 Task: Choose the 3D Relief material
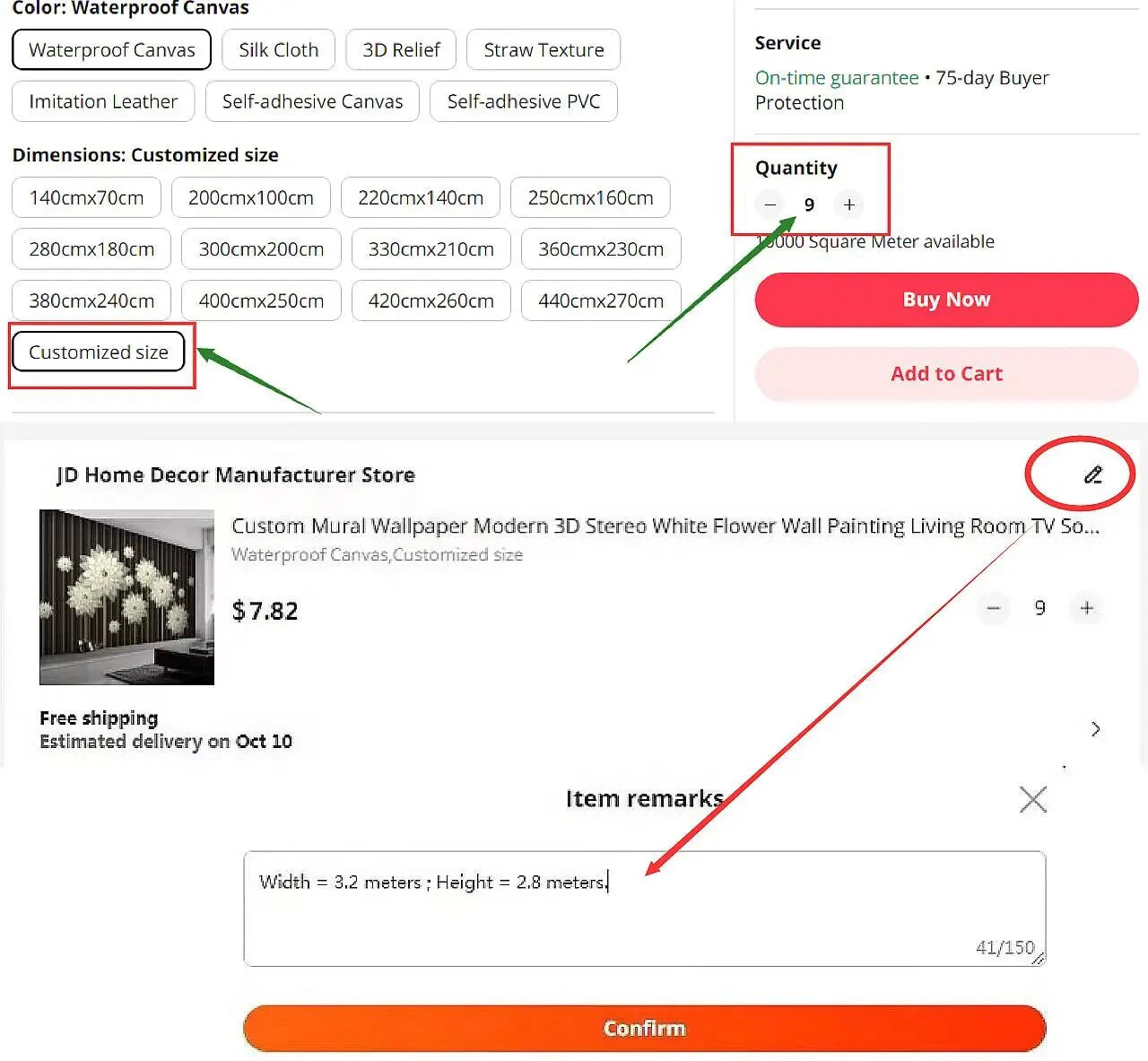click(x=401, y=49)
